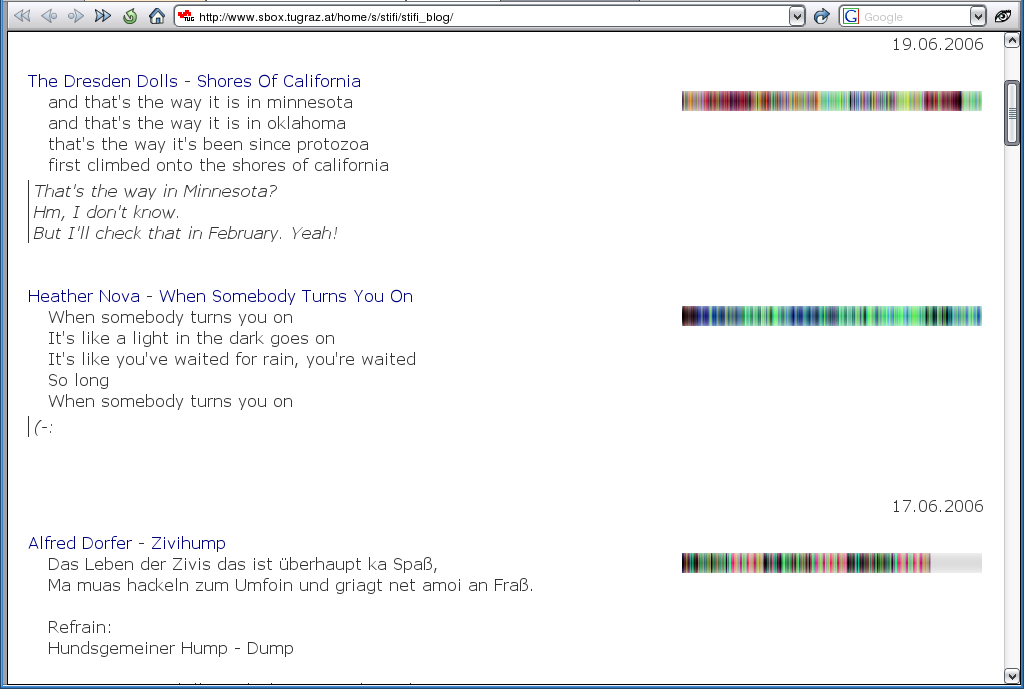Click the line 'Das Leben der Zivis das ist überhaupt ka Spaß,'
The width and height of the screenshot is (1024, 689).
pos(243,564)
